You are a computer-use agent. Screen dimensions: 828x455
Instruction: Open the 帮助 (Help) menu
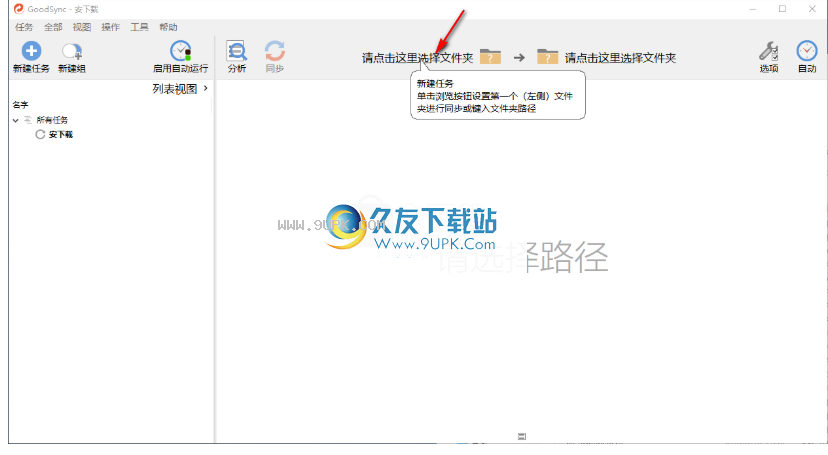[x=168, y=27]
